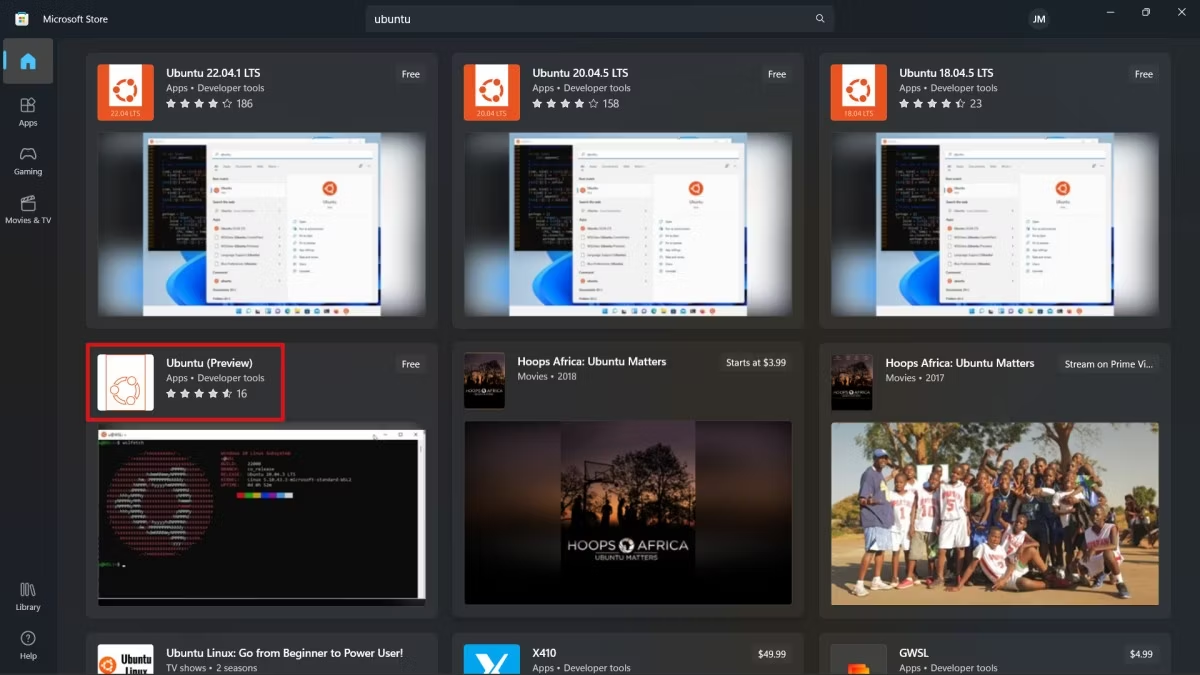Open the JM account profile menu
Screen dimensions: 1200x675
(1039, 19)
